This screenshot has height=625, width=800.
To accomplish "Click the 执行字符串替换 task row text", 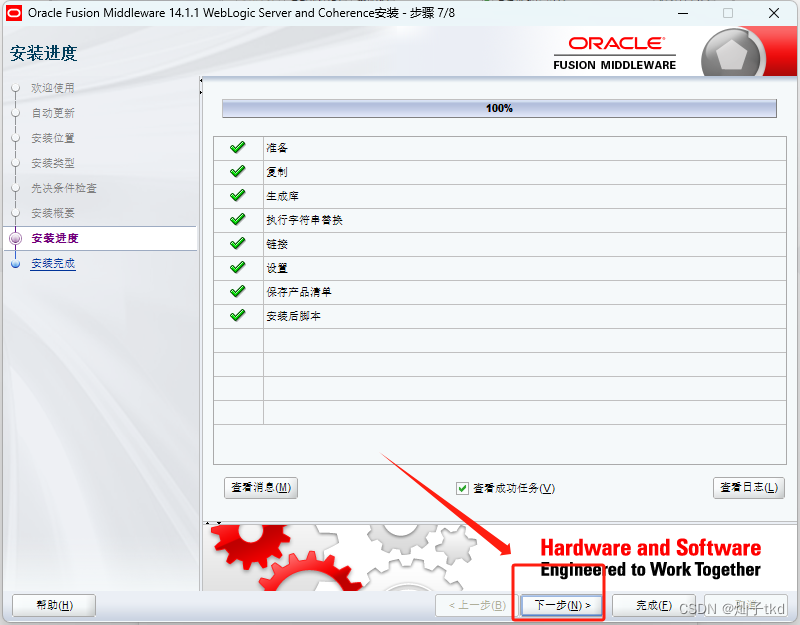I will point(305,220).
